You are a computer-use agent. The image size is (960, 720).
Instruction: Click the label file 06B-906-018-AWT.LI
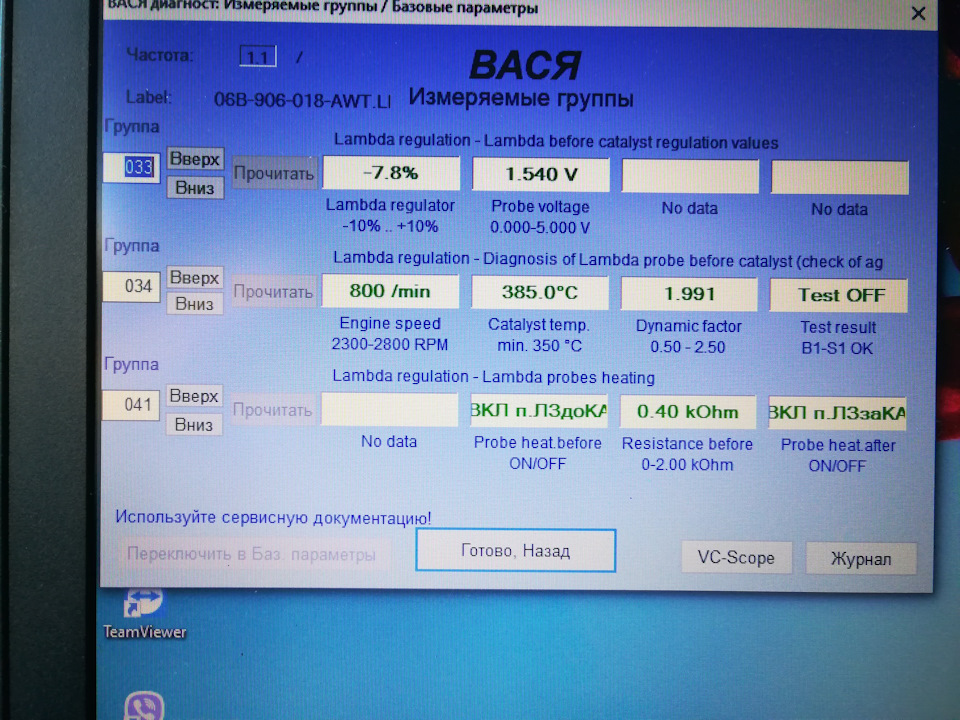pyautogui.click(x=302, y=100)
